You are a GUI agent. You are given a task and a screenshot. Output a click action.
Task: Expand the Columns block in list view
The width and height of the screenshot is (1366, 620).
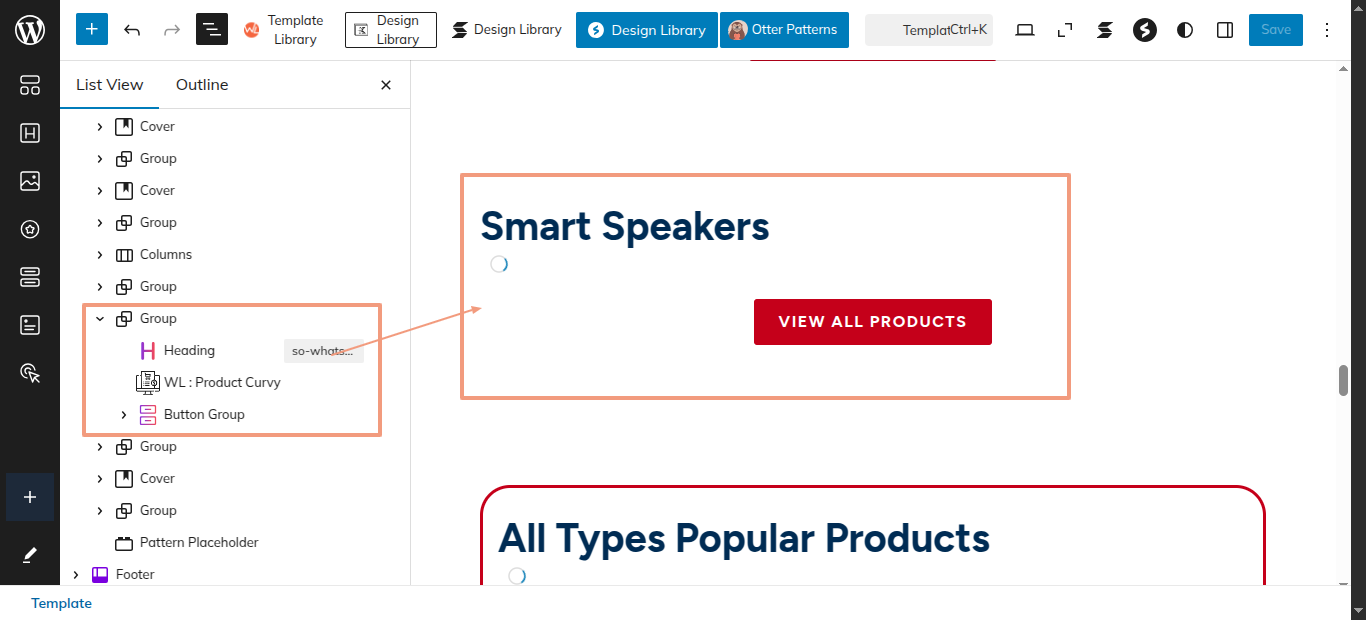tap(99, 255)
